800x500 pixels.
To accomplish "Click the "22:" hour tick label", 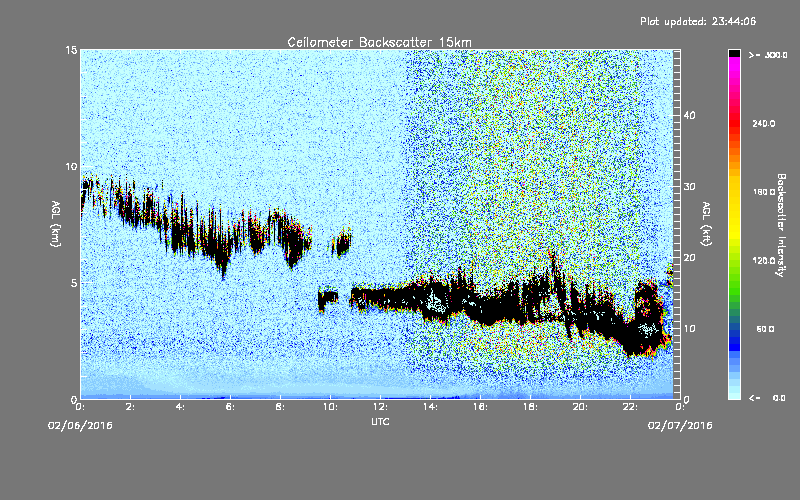I will (631, 407).
